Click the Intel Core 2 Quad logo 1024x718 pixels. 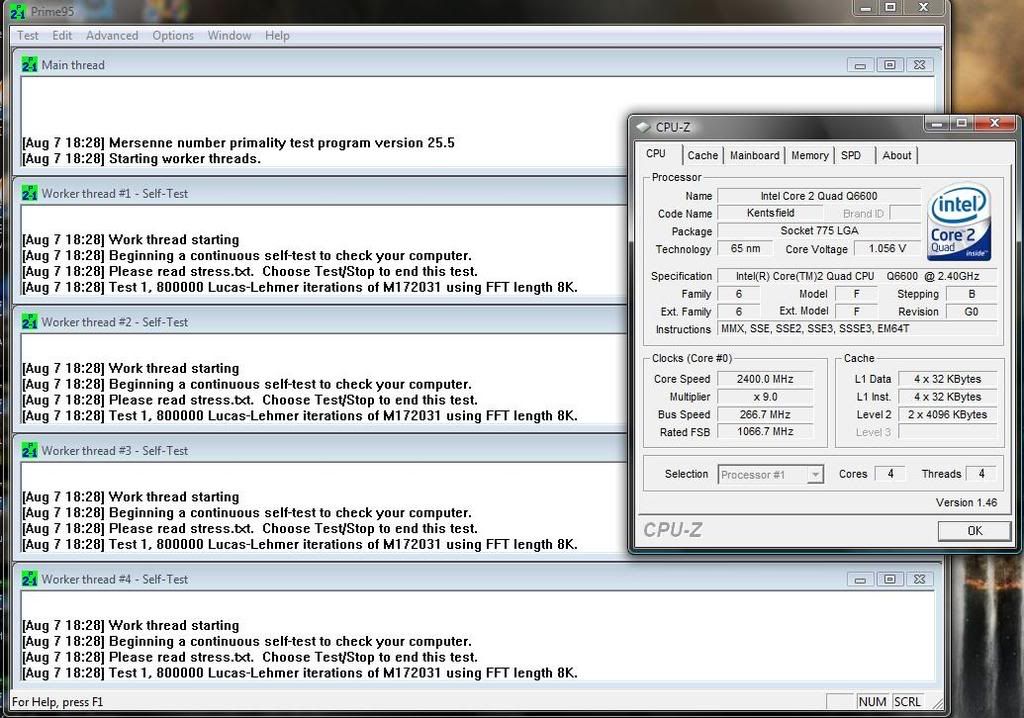[959, 222]
